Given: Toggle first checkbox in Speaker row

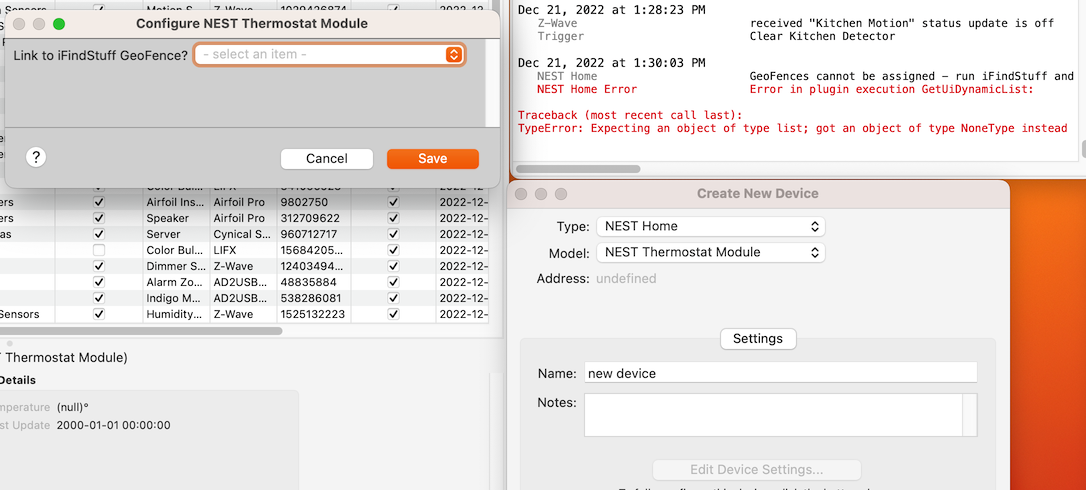Looking at the screenshot, I should click(x=98, y=218).
